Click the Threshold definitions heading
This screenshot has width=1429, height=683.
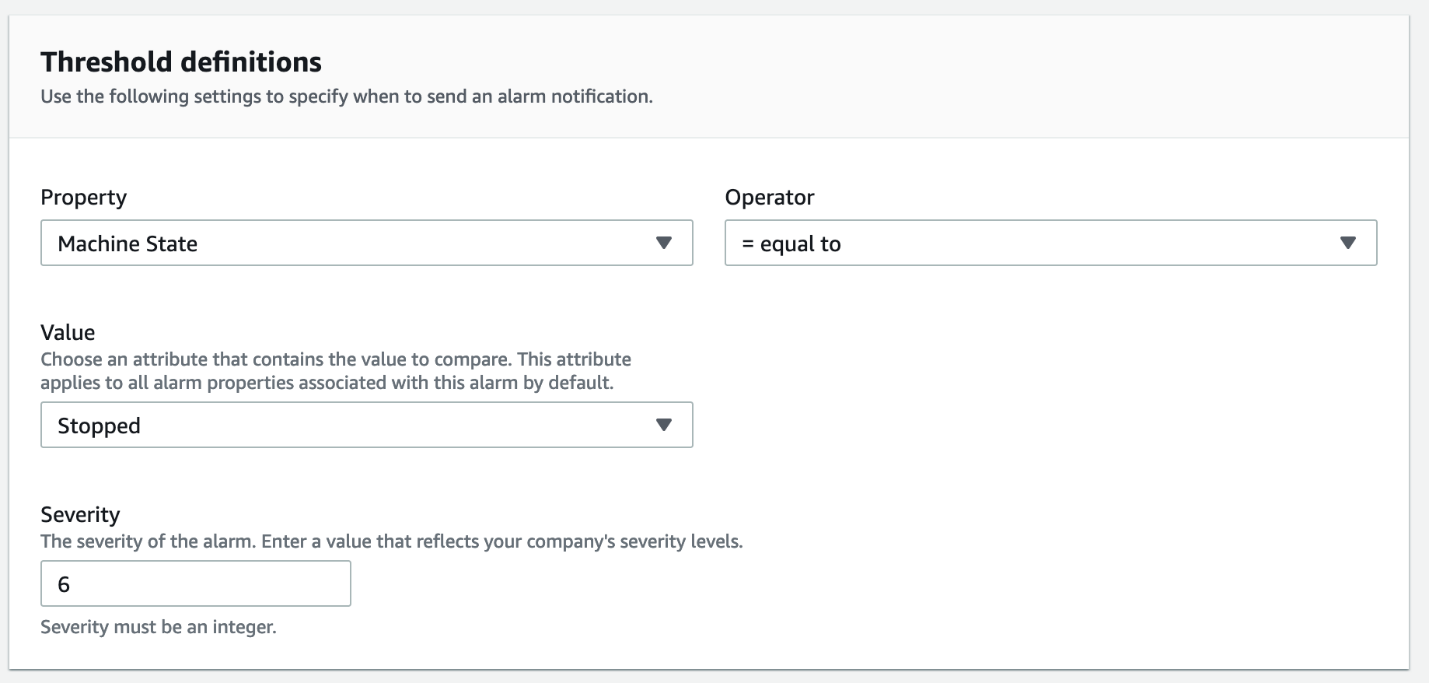click(181, 62)
